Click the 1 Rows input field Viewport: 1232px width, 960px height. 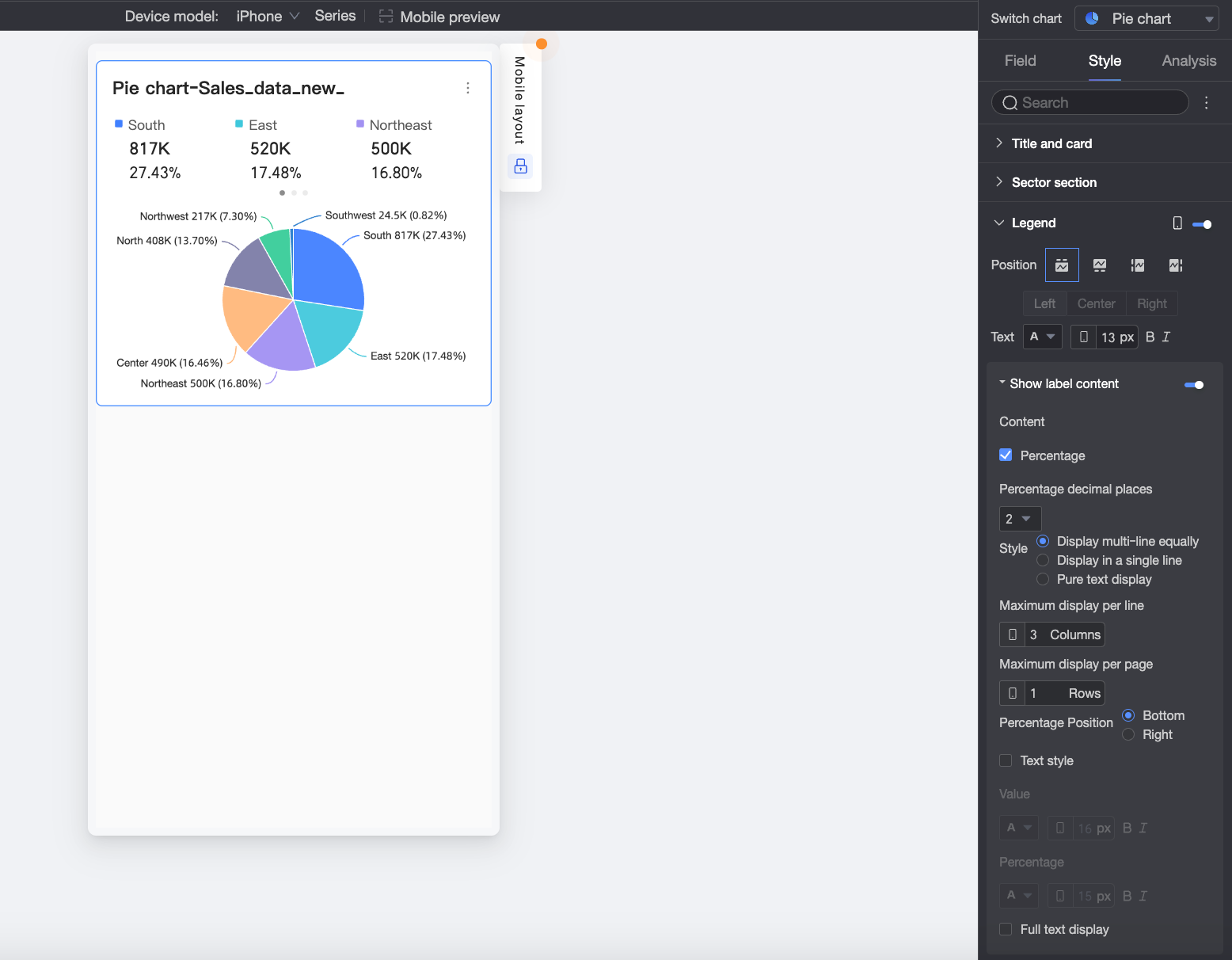1064,693
